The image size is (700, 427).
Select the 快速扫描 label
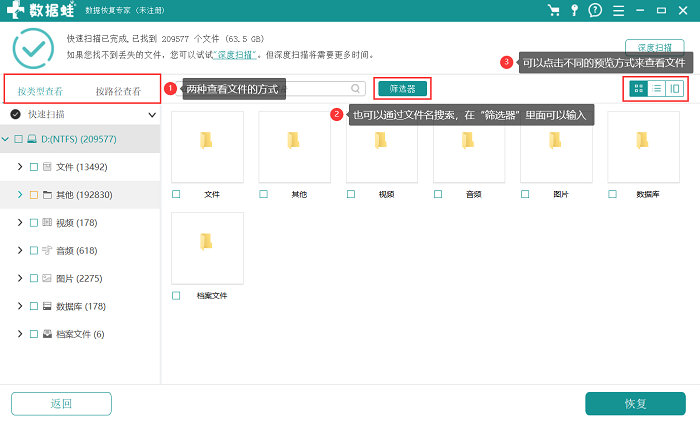tap(46, 114)
